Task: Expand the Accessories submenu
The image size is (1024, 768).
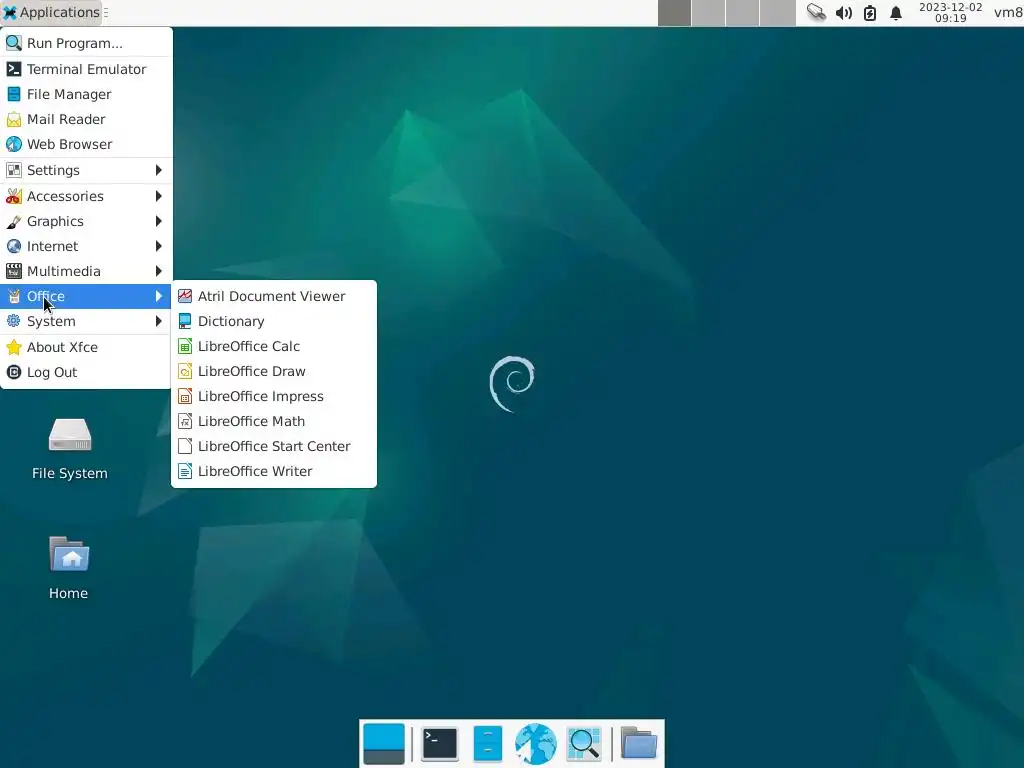Action: pos(86,196)
